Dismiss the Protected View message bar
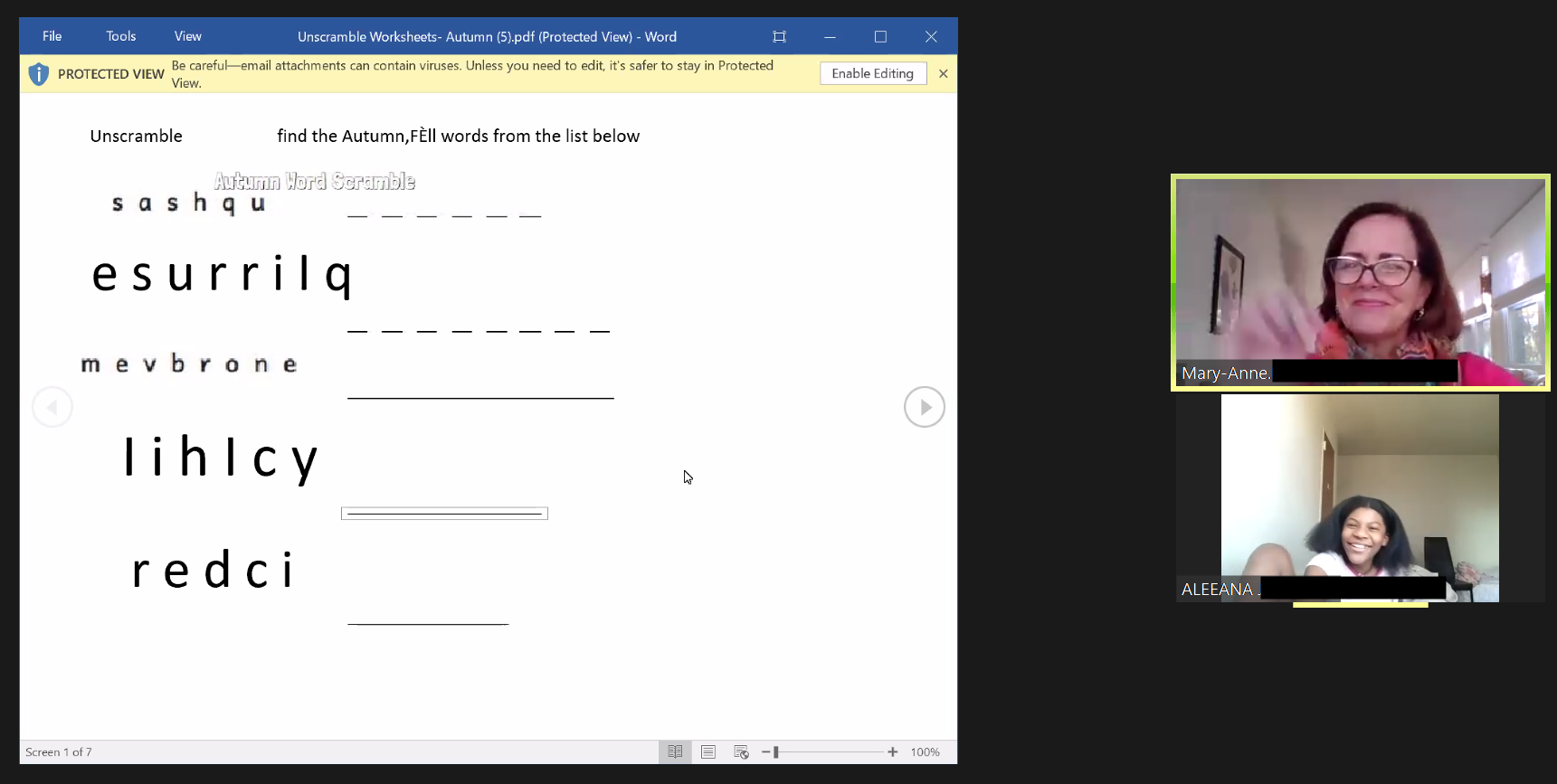Viewport: 1557px width, 784px height. [x=943, y=73]
